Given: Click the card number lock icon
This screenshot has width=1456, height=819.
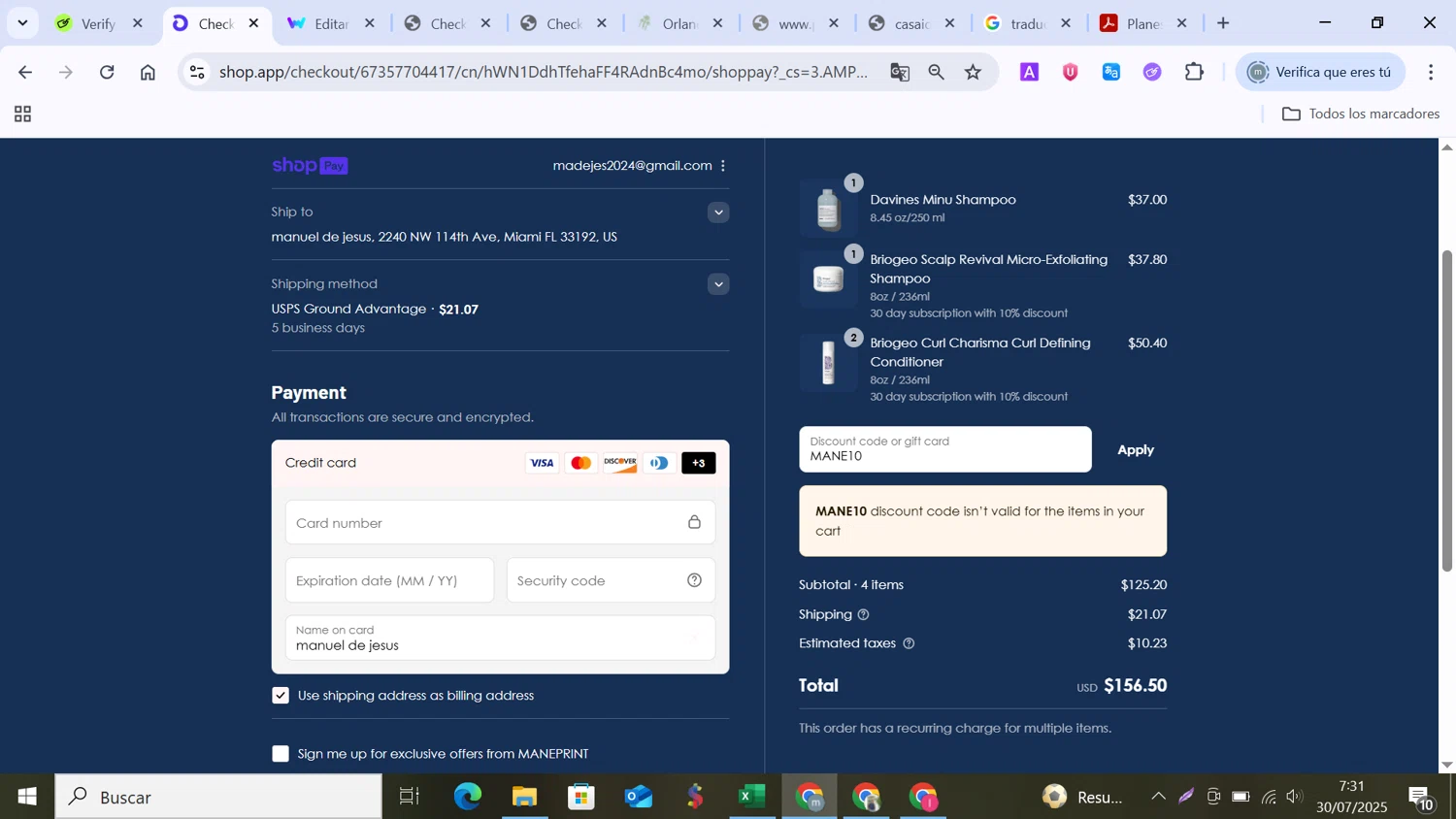Looking at the screenshot, I should [x=694, y=523].
